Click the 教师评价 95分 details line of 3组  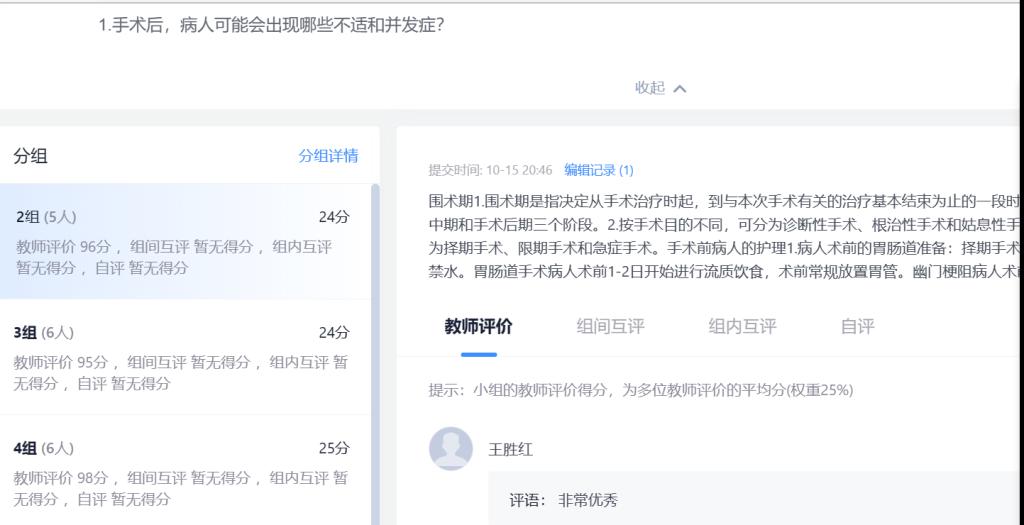[x=180, y=373]
